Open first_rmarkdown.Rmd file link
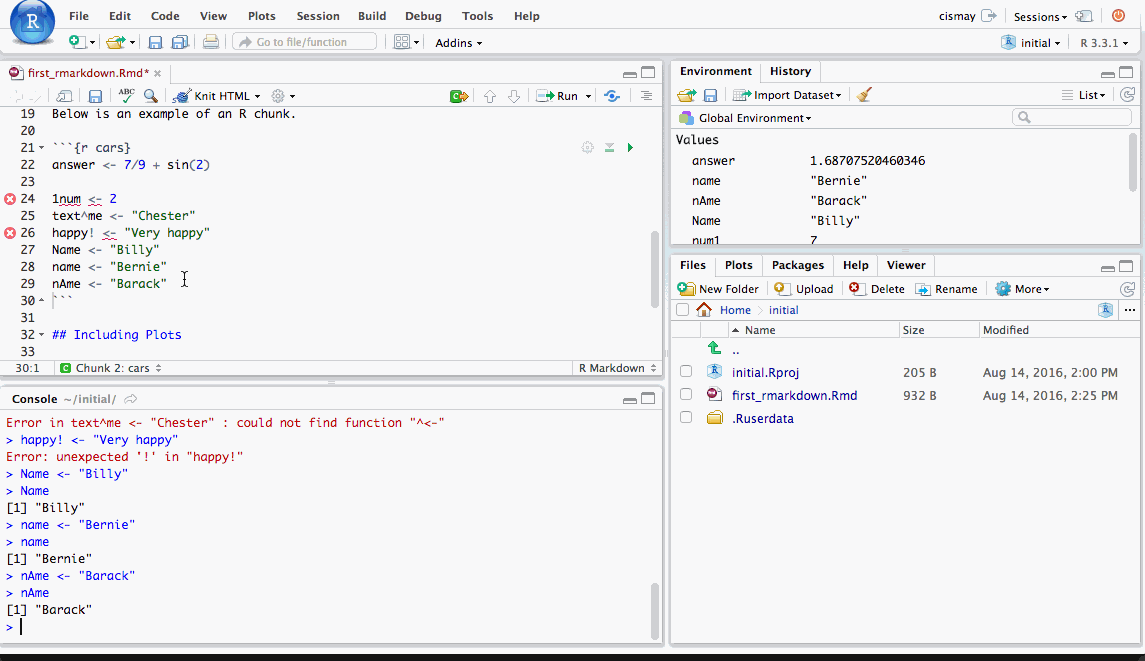Image resolution: width=1145 pixels, height=661 pixels. point(794,395)
